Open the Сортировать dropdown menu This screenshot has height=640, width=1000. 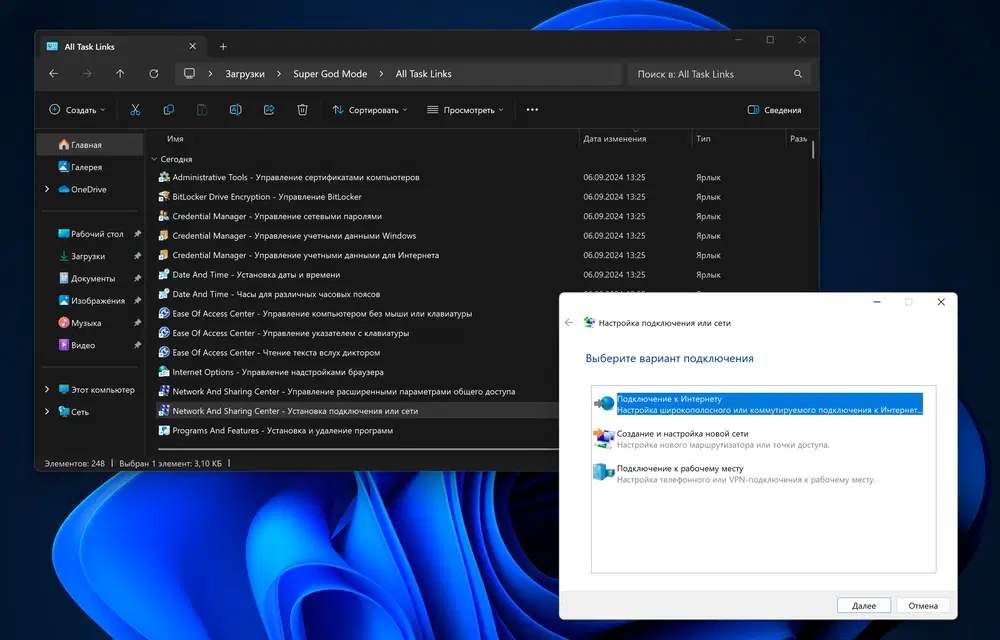pos(369,110)
